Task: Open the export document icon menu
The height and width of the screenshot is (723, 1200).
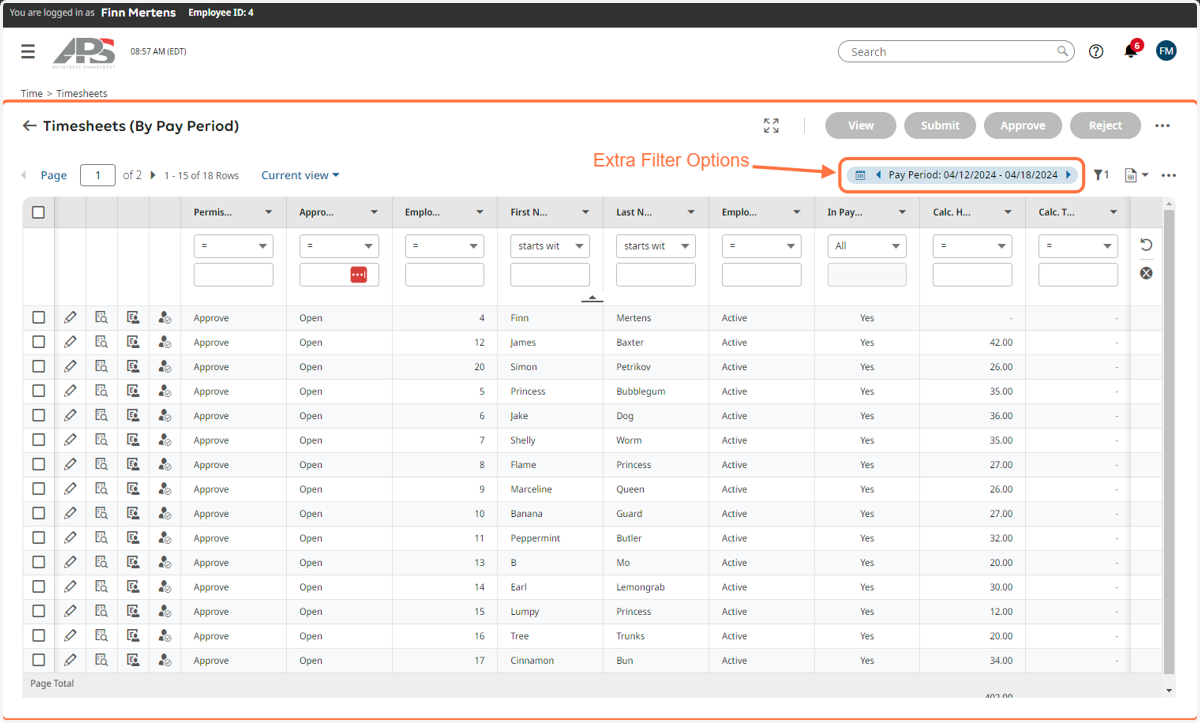Action: (x=1136, y=175)
